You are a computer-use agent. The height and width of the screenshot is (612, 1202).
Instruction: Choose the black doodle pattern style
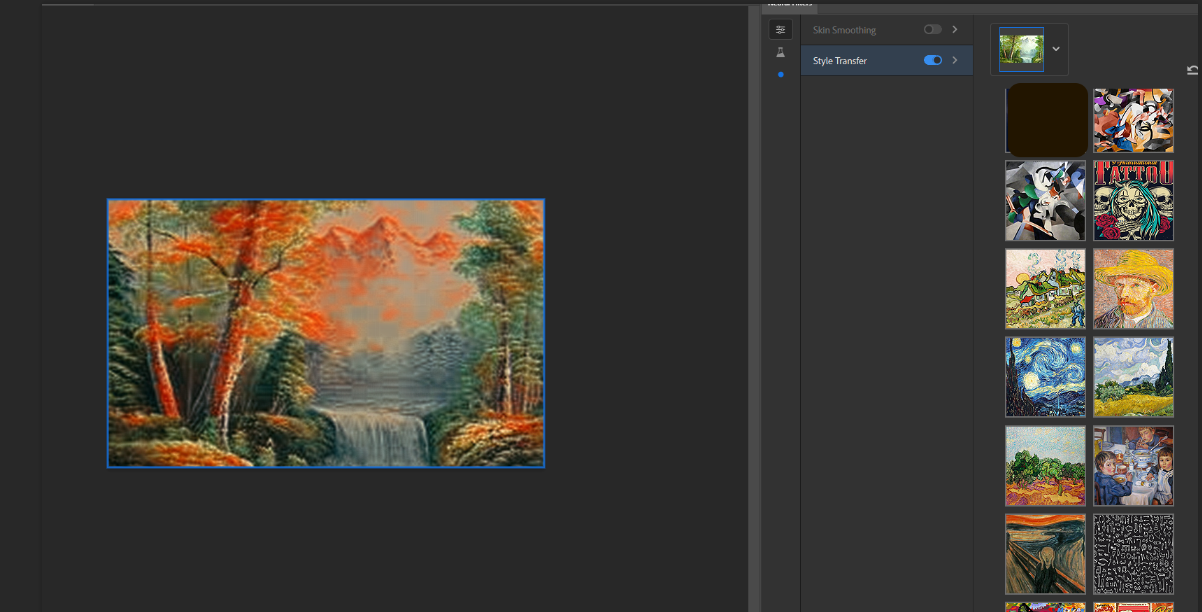click(1133, 553)
